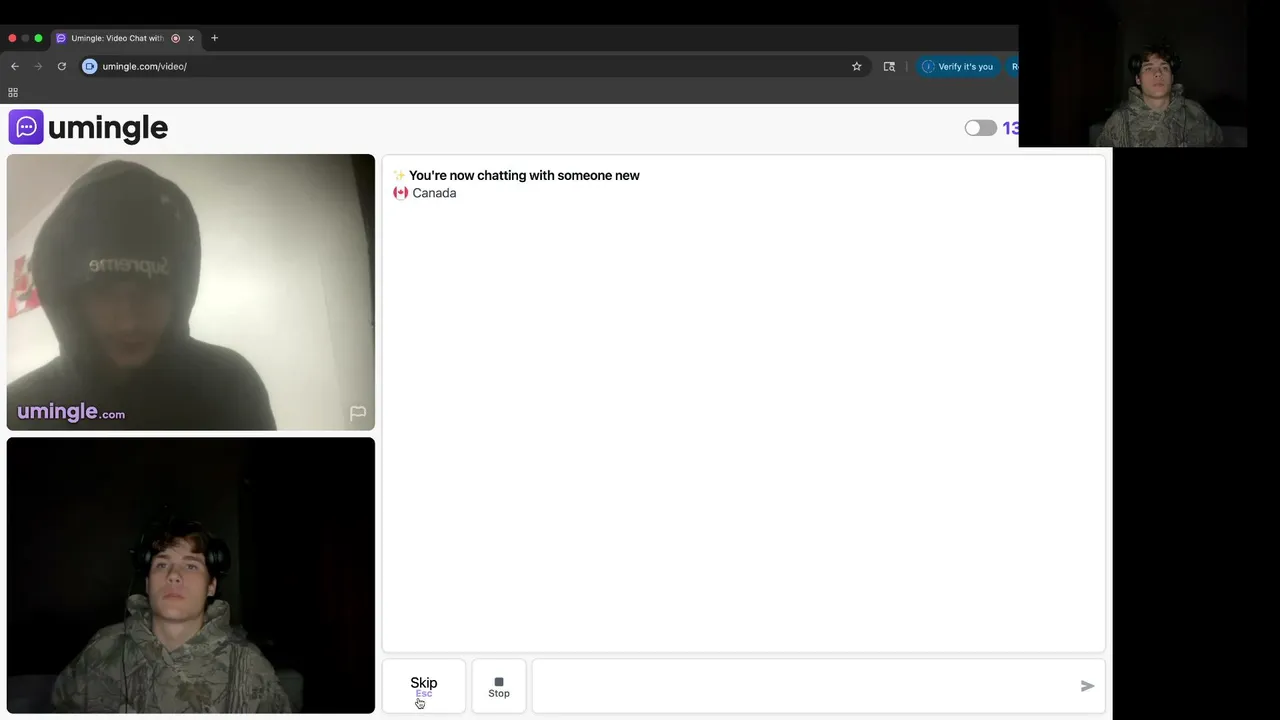Screen dimensions: 1280x720
Task: Click the Skip button
Action: pyautogui.click(x=424, y=686)
